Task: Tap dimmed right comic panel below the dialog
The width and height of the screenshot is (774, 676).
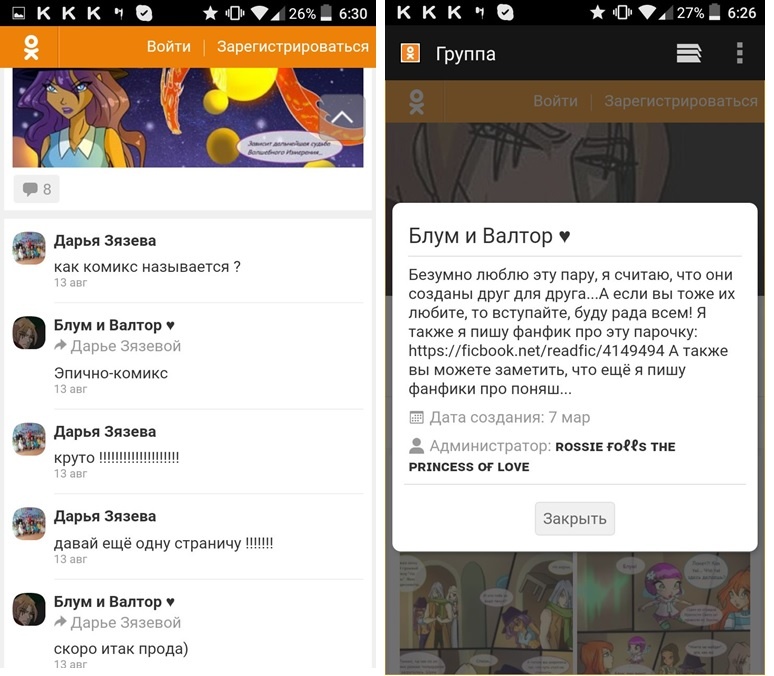Action: click(x=664, y=612)
